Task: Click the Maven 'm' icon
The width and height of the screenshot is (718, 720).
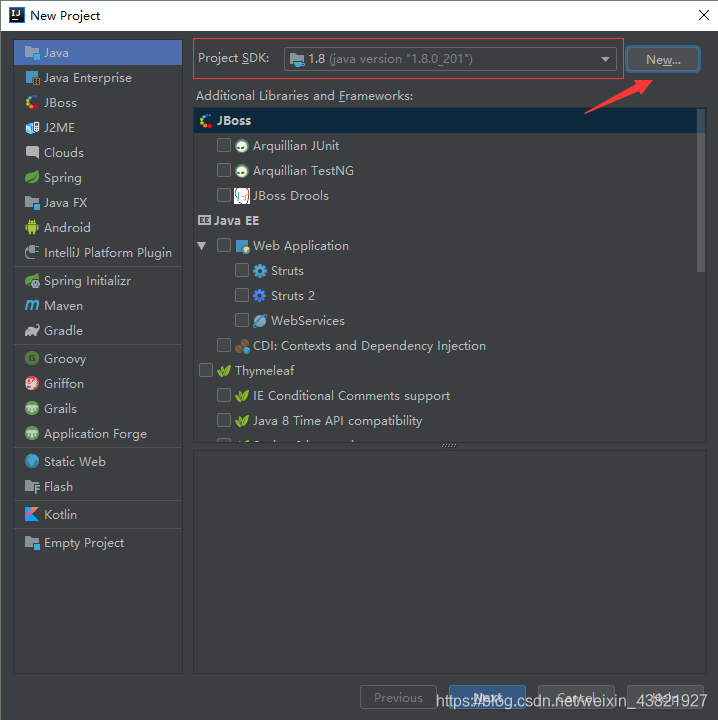Action: (x=32, y=305)
